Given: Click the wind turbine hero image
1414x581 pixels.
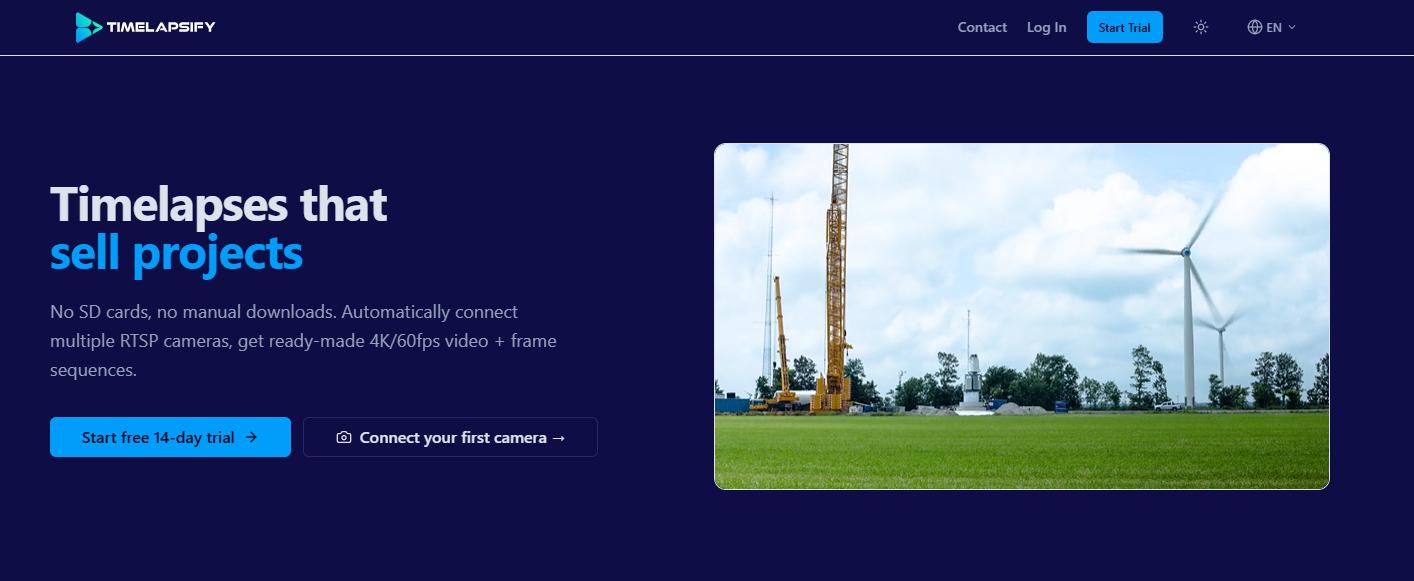Looking at the screenshot, I should (1021, 316).
